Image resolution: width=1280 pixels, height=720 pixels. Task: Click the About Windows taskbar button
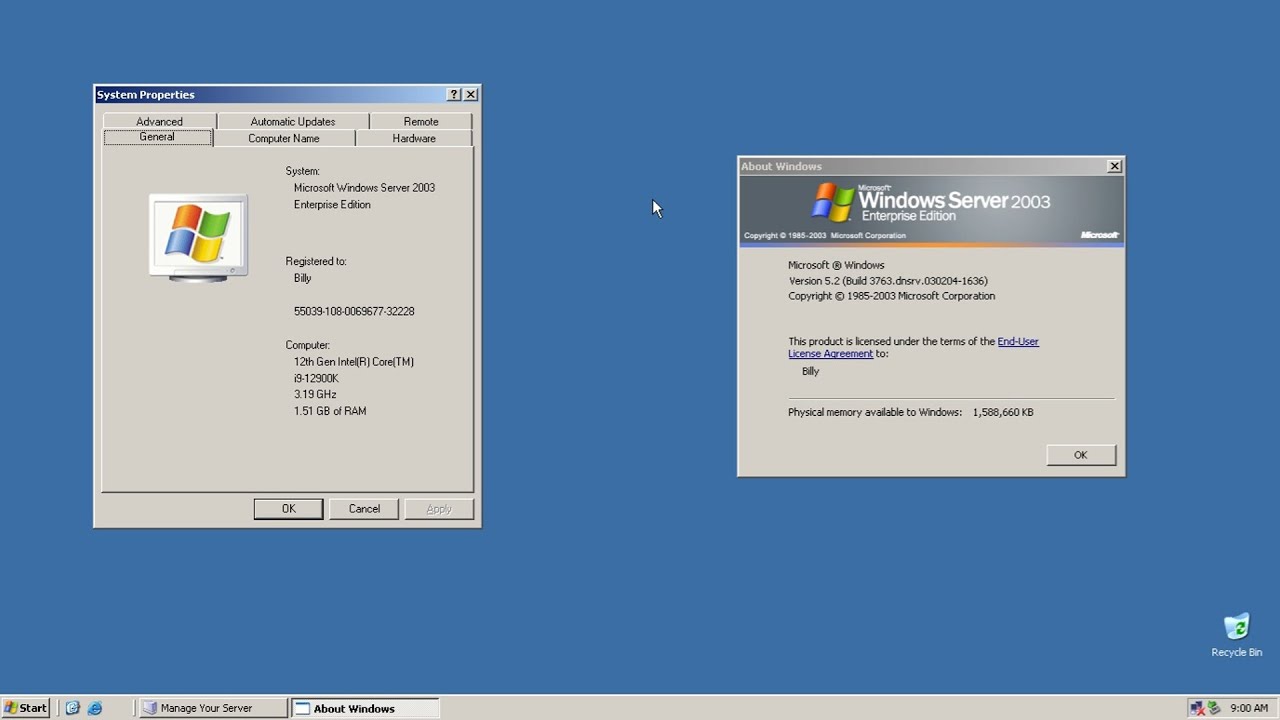click(x=364, y=708)
